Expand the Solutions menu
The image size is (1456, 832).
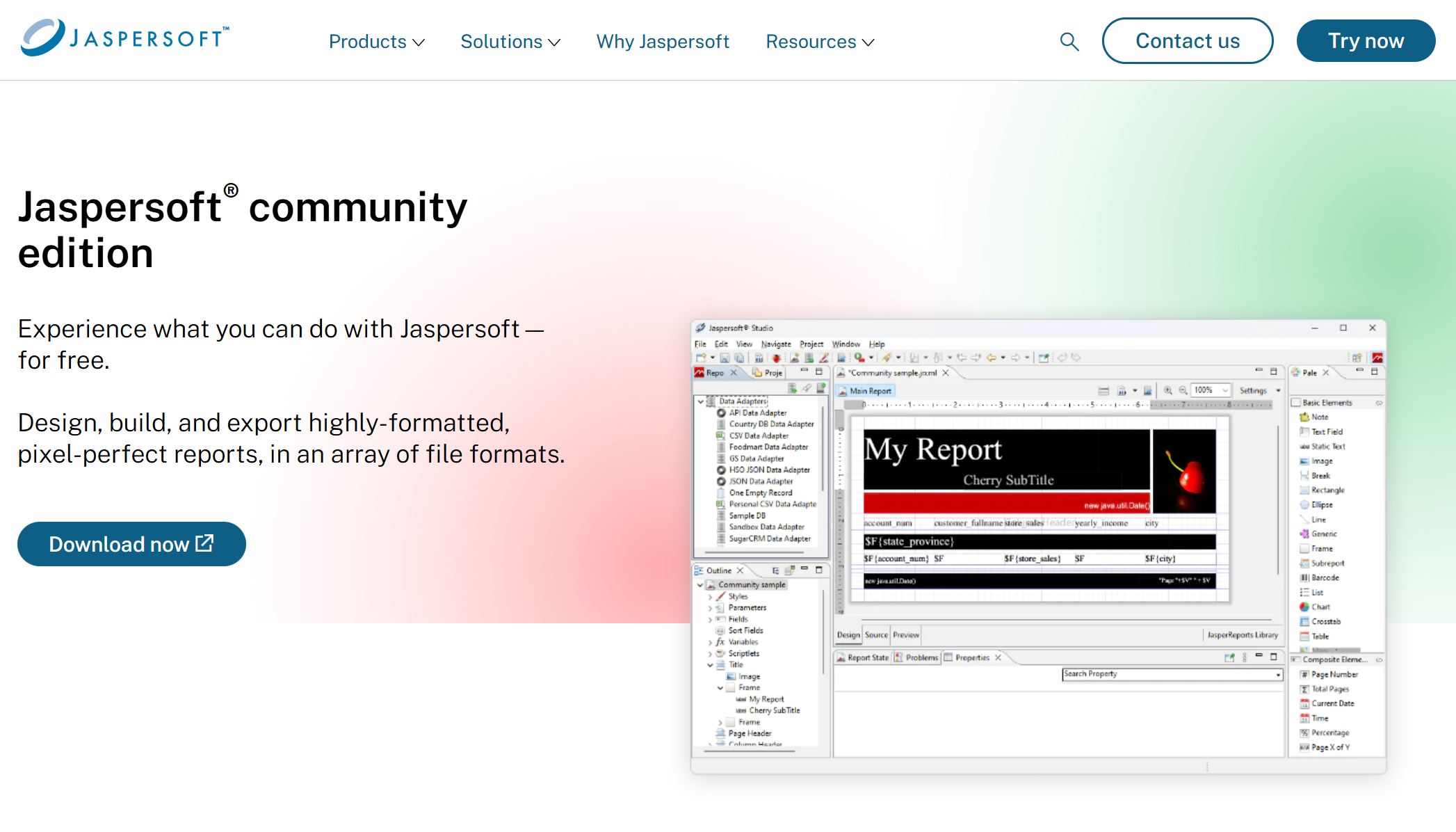pos(510,42)
